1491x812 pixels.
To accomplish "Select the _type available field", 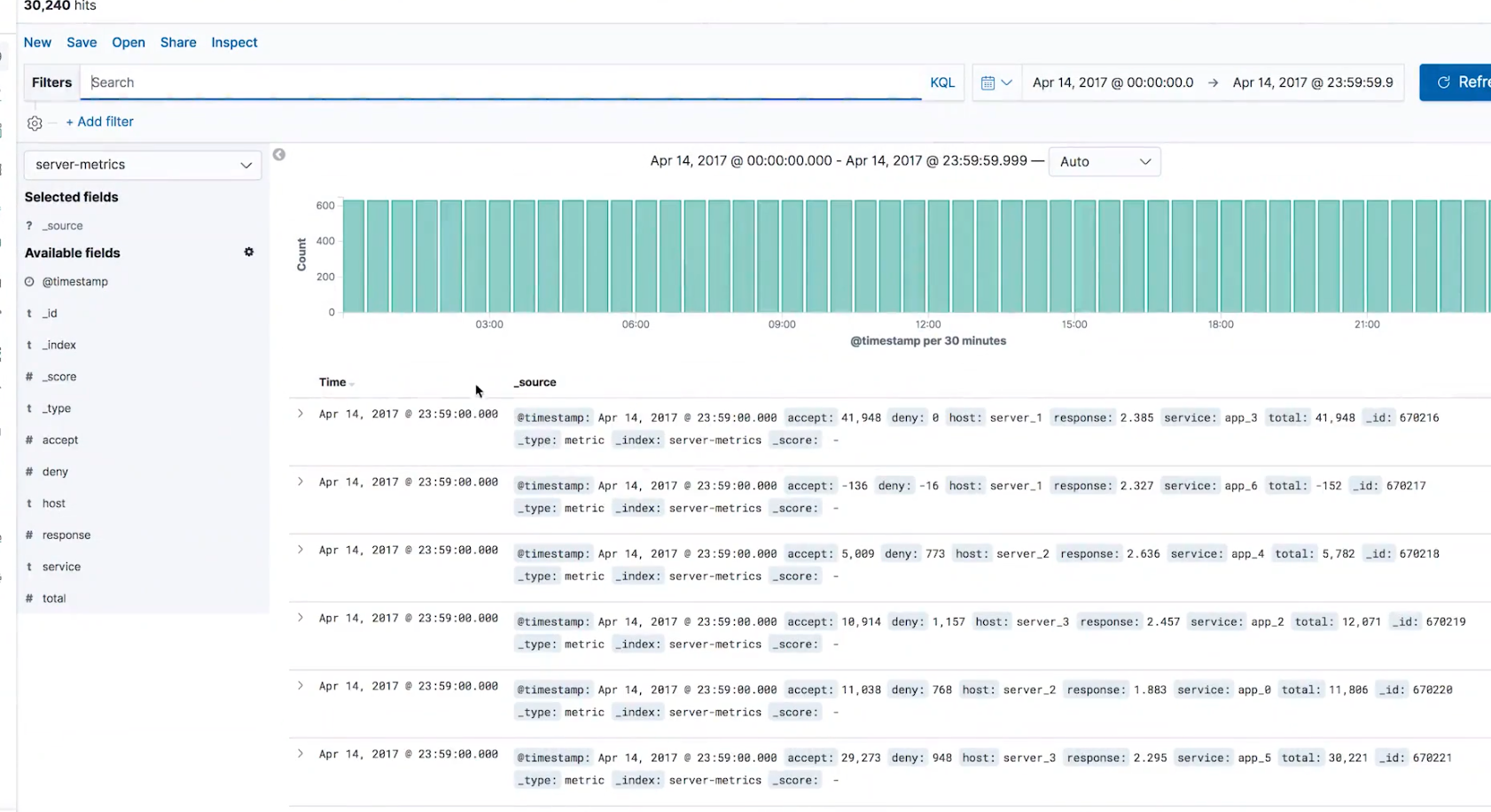I will (x=57, y=409).
